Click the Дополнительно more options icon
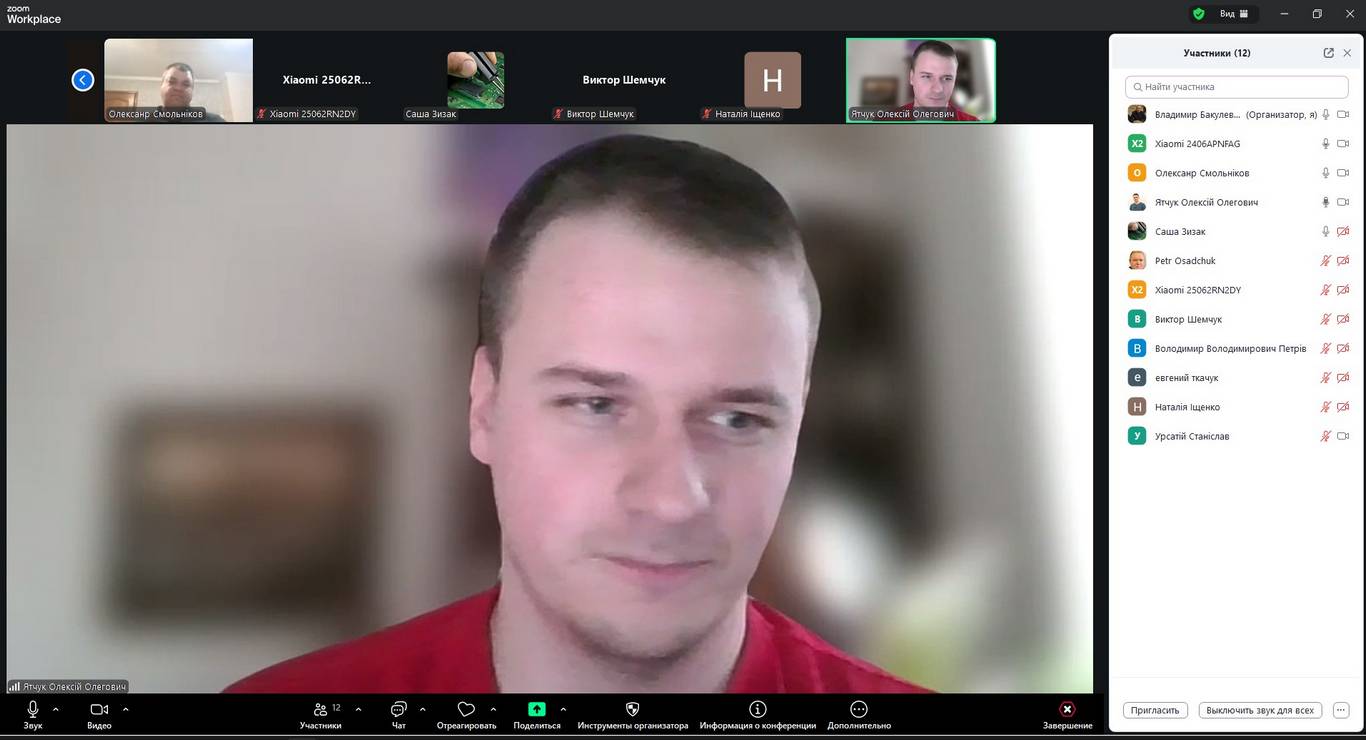 tap(858, 709)
